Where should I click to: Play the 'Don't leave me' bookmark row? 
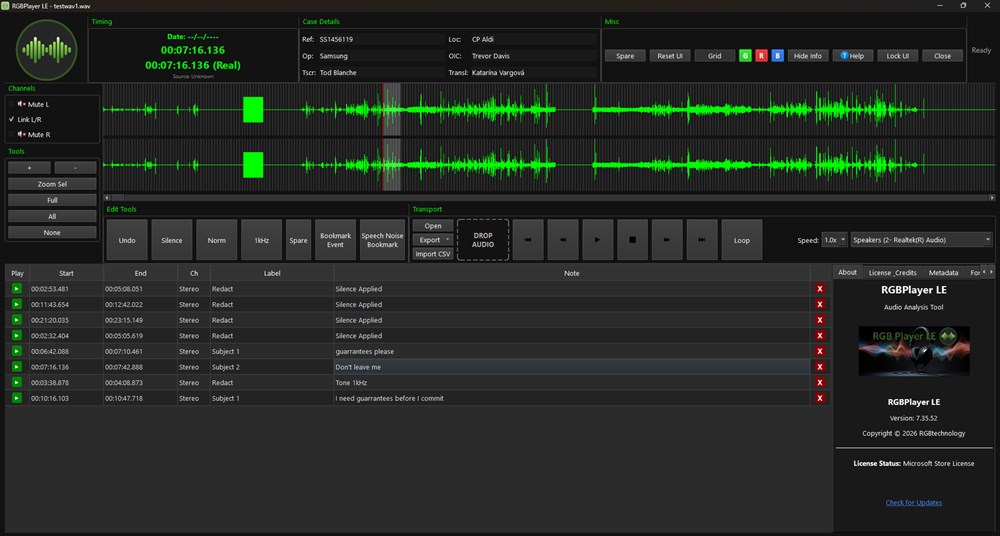[x=17, y=367]
